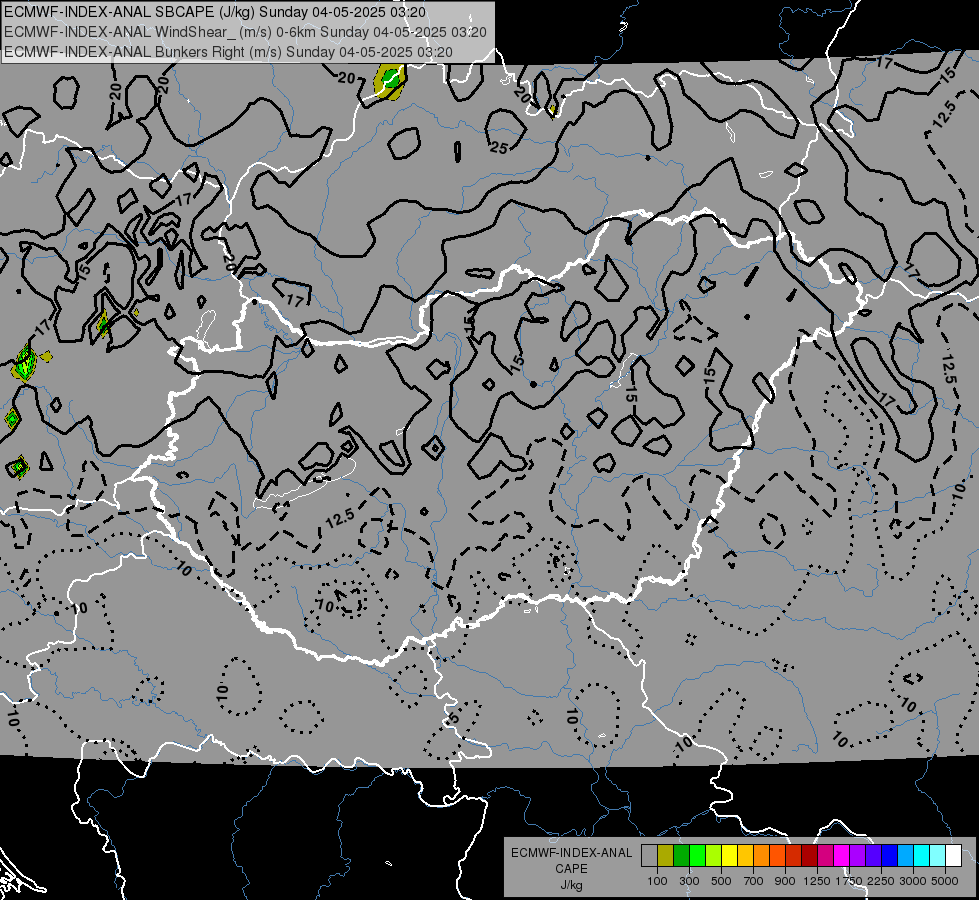
Task: Click the gray swatch in CAPE legend
Action: tap(649, 856)
